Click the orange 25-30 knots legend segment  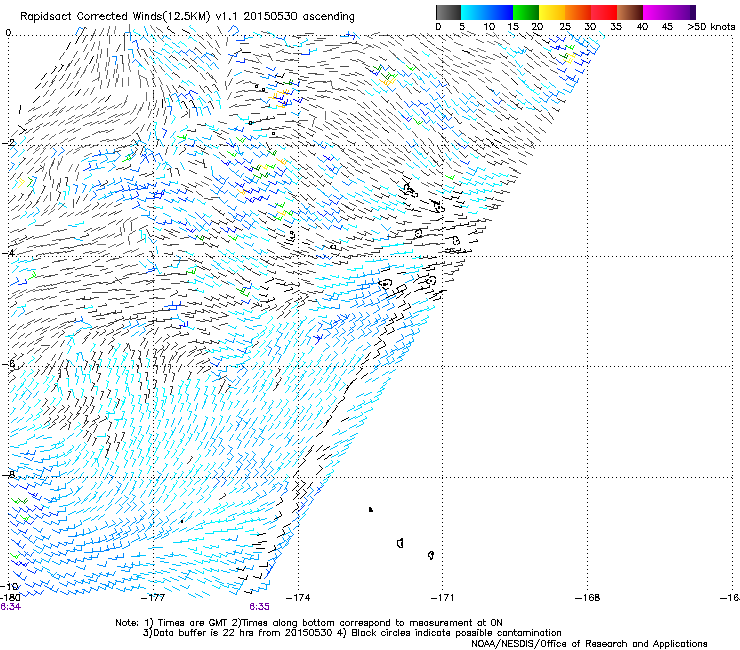click(578, 12)
